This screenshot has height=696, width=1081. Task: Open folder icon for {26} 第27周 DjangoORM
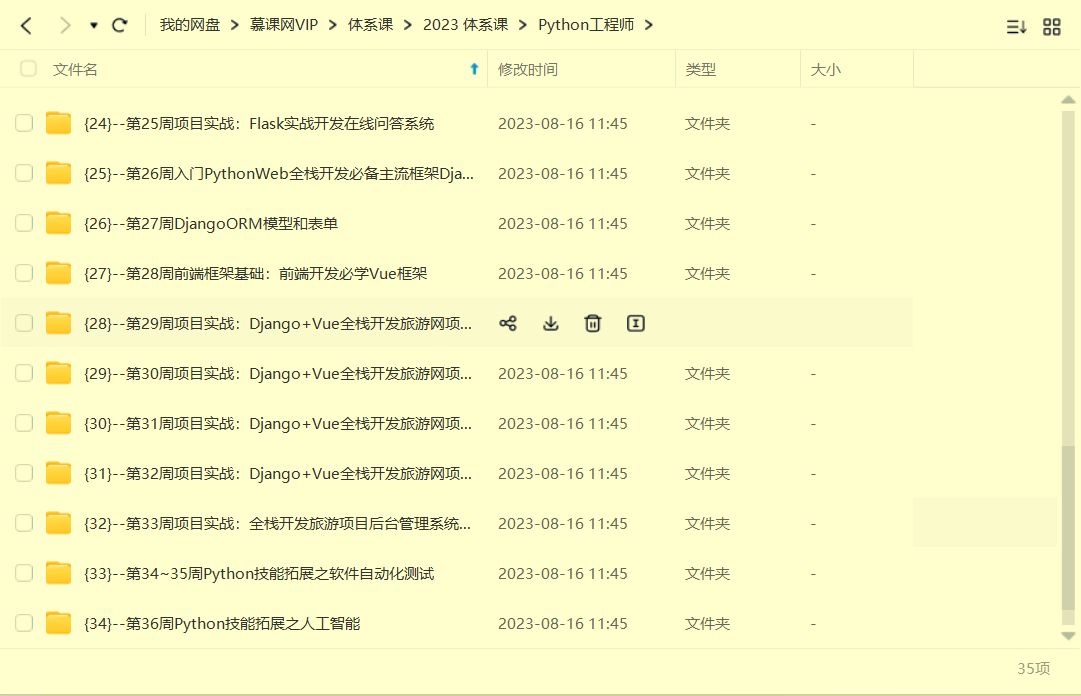coord(59,223)
